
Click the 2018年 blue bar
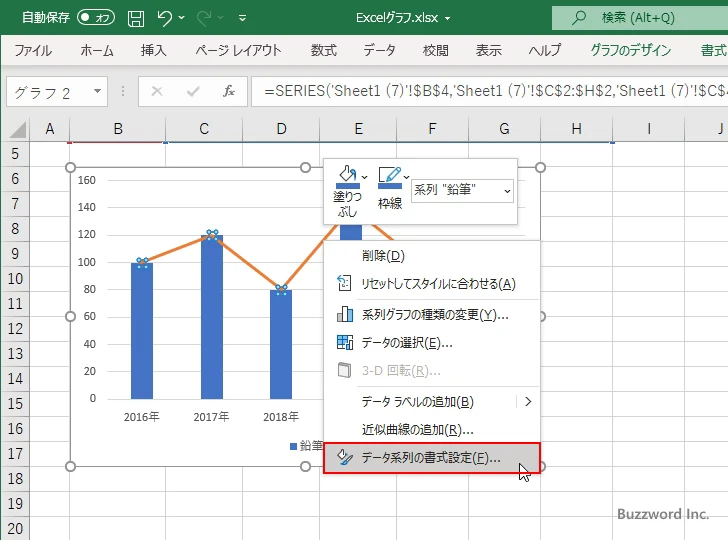pyautogui.click(x=281, y=344)
